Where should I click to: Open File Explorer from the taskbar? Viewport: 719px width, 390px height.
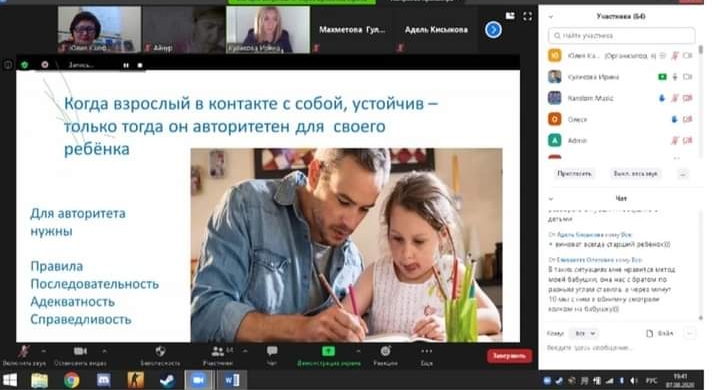click(x=39, y=380)
